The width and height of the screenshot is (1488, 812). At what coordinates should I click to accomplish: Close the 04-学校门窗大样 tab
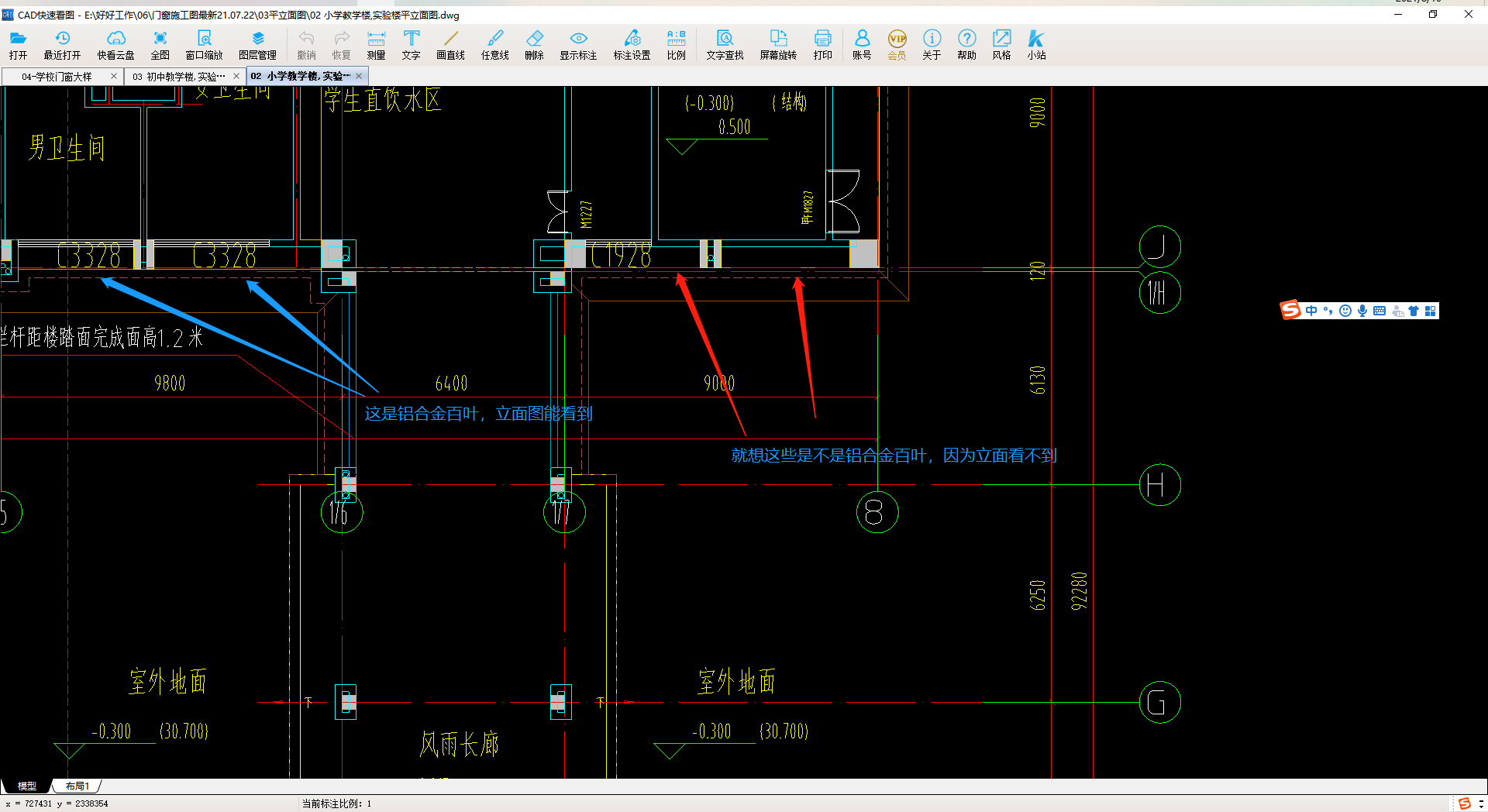(x=114, y=76)
